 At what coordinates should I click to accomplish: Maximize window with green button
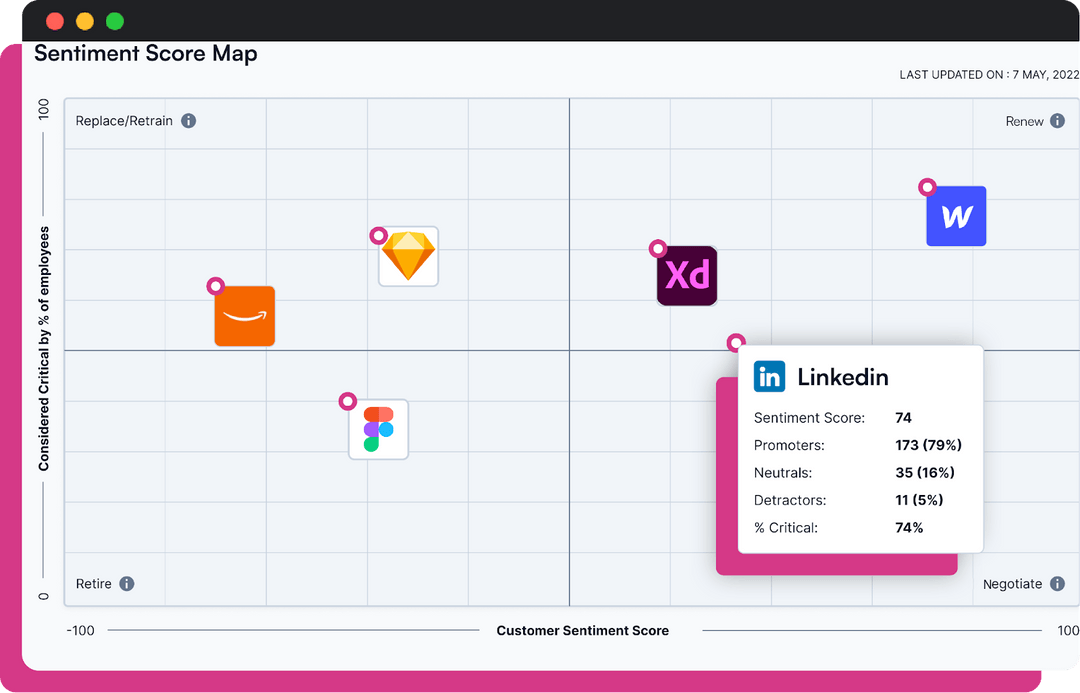(115, 21)
